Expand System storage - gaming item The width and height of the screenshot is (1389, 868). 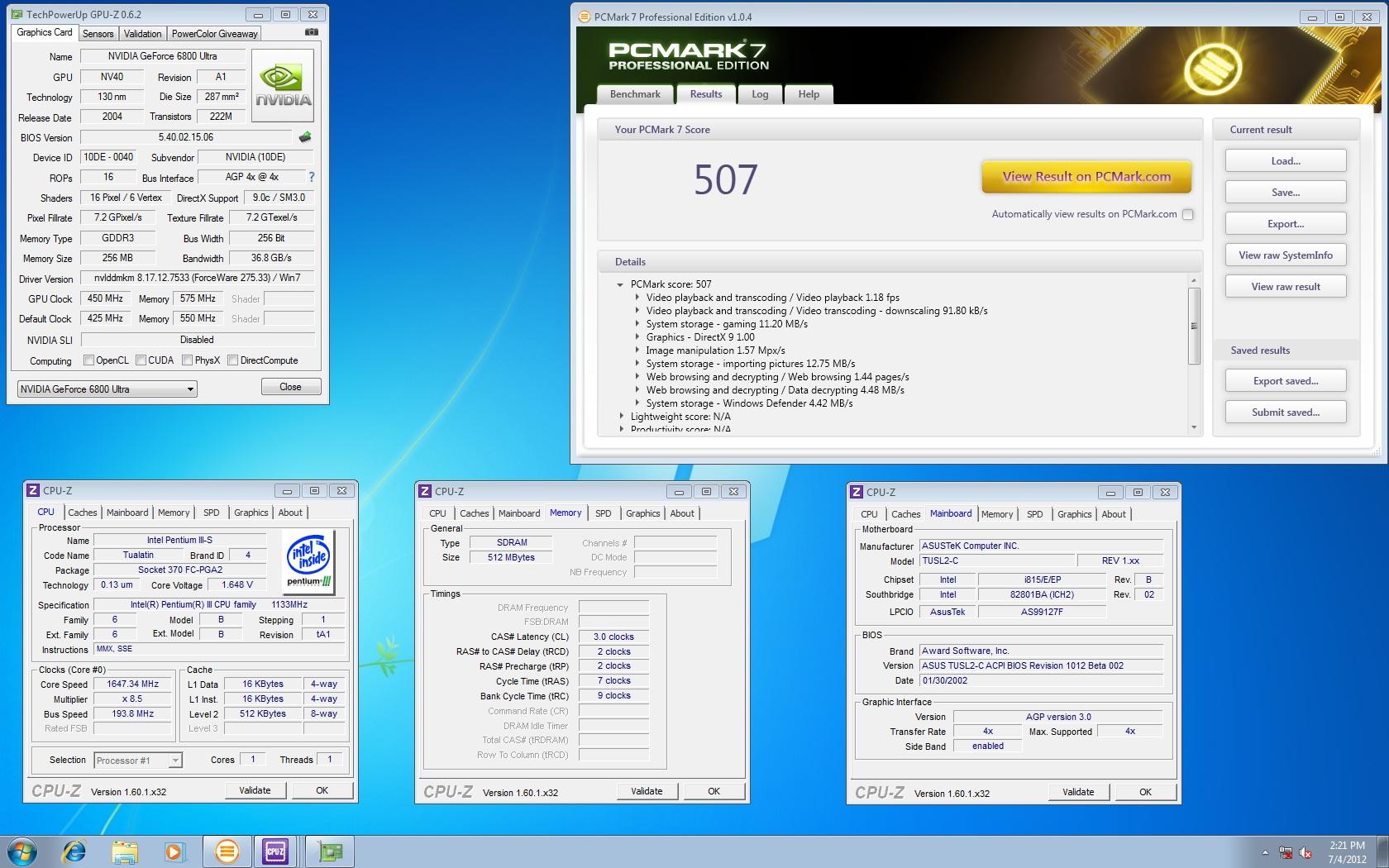click(x=637, y=324)
